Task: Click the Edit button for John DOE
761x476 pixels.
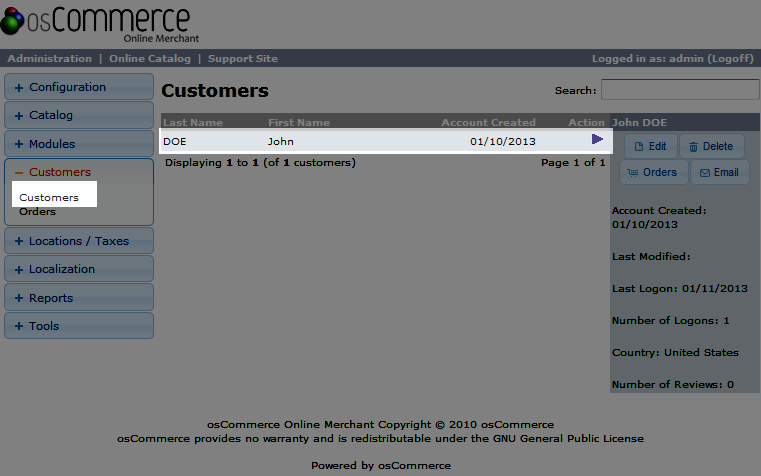Action: [650, 146]
